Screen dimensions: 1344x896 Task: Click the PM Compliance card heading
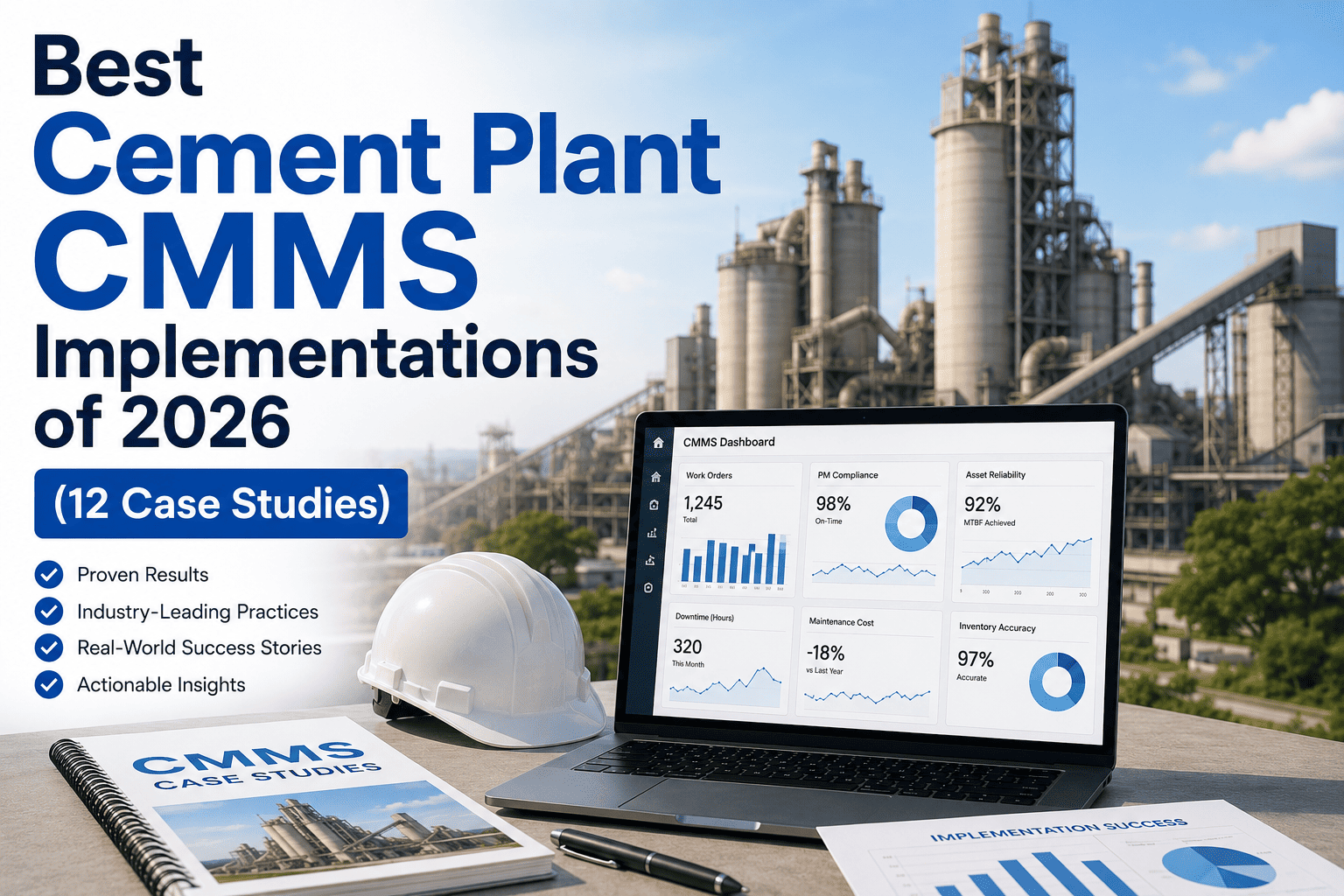(x=847, y=475)
